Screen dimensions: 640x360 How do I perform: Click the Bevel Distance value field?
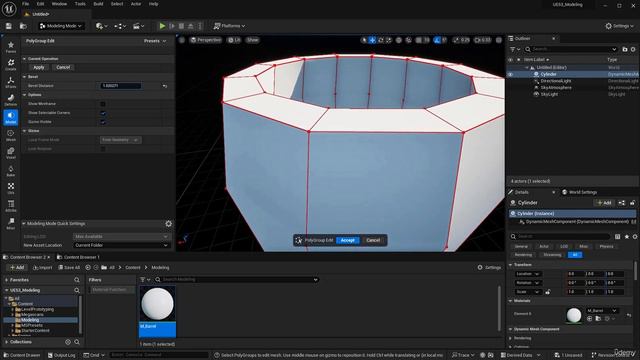(x=121, y=86)
